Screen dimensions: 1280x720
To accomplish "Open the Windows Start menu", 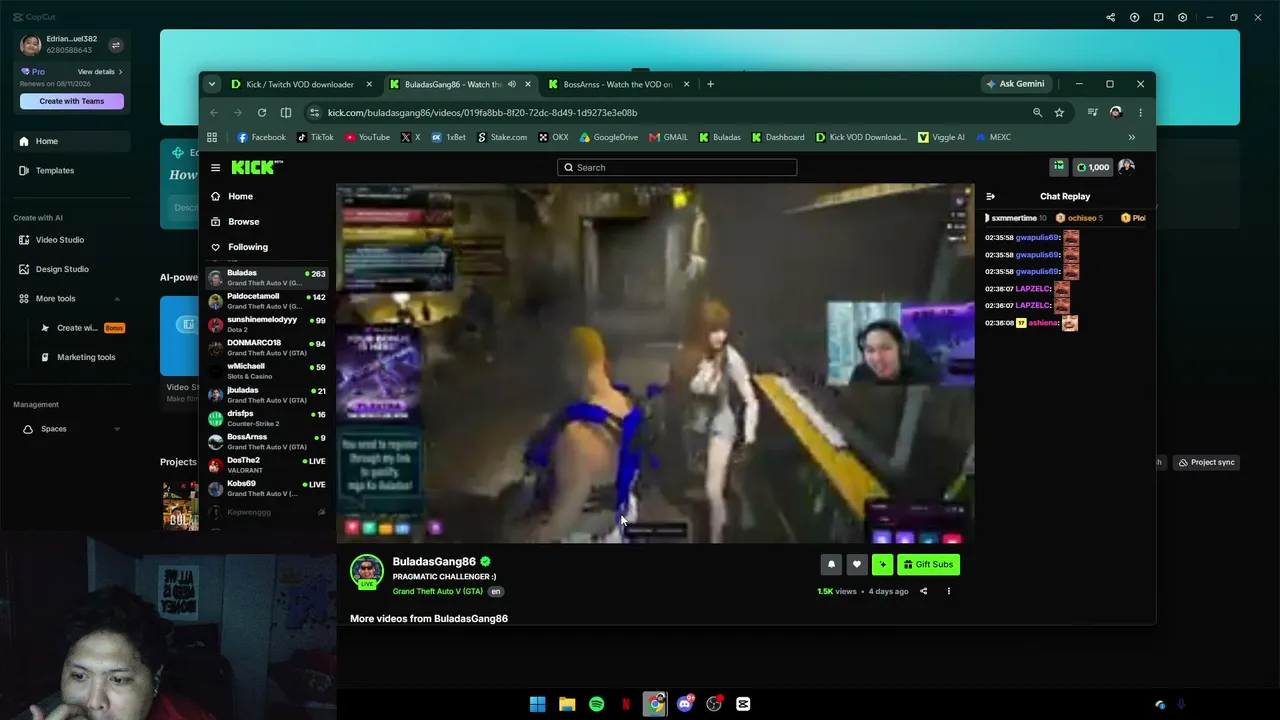I will point(537,704).
